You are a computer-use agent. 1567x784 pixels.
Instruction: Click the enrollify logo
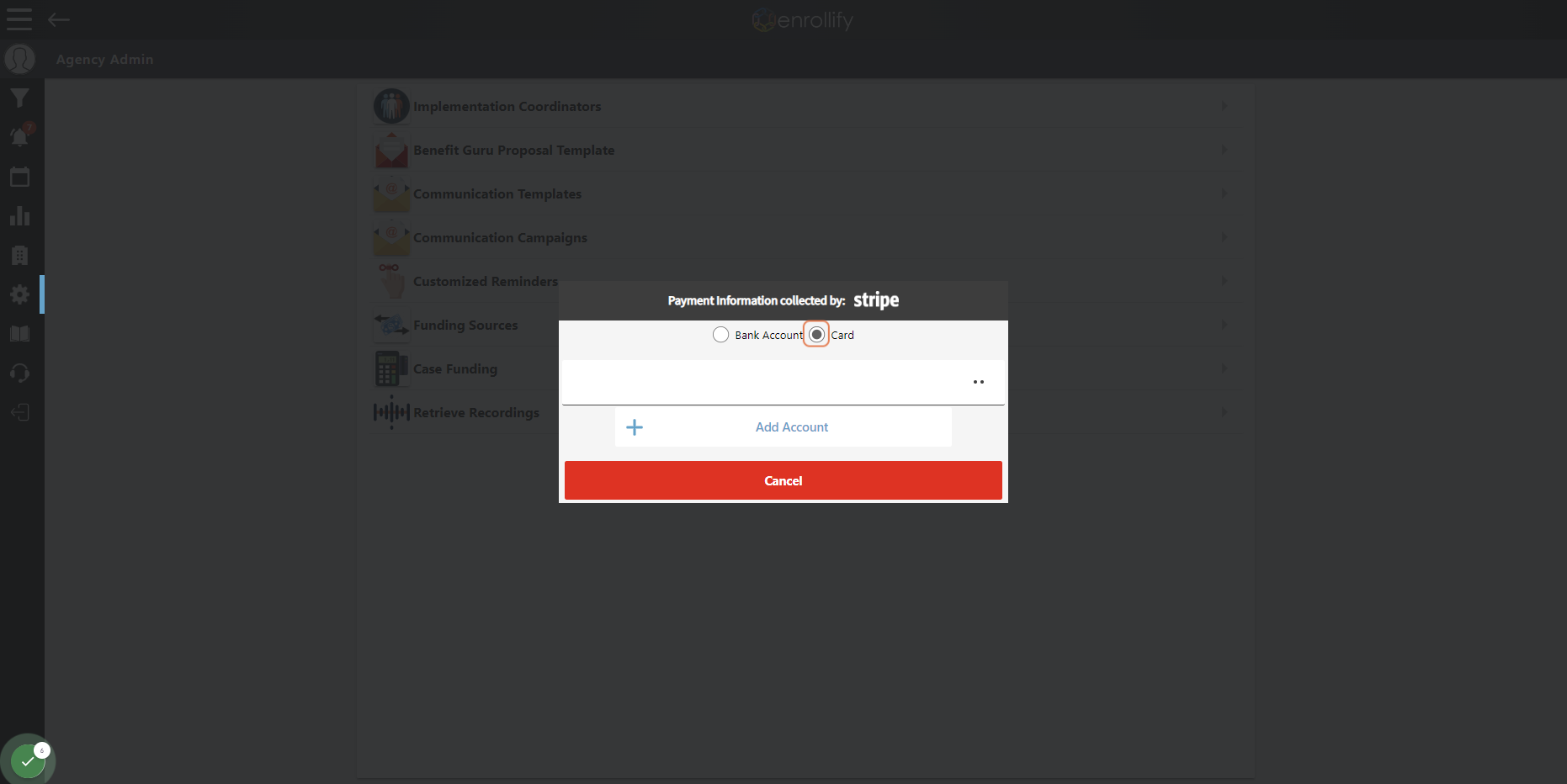click(x=802, y=19)
